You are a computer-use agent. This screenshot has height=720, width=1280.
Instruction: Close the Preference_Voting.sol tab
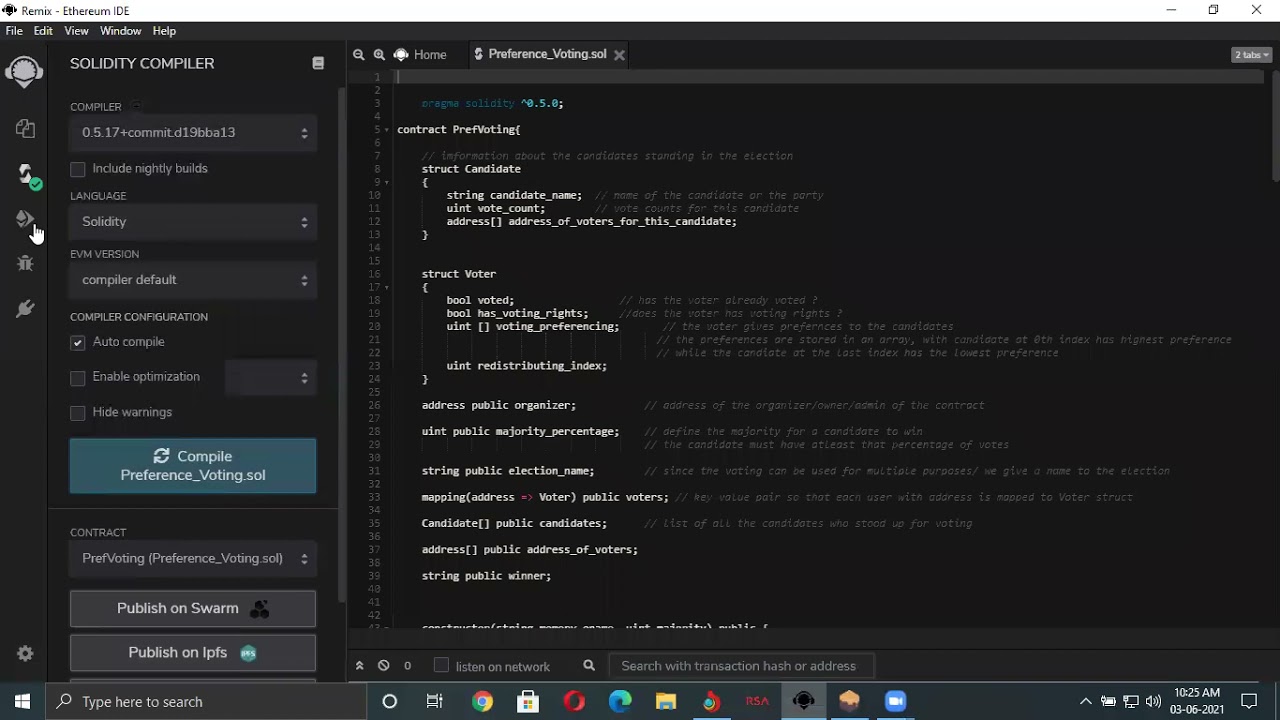click(619, 55)
